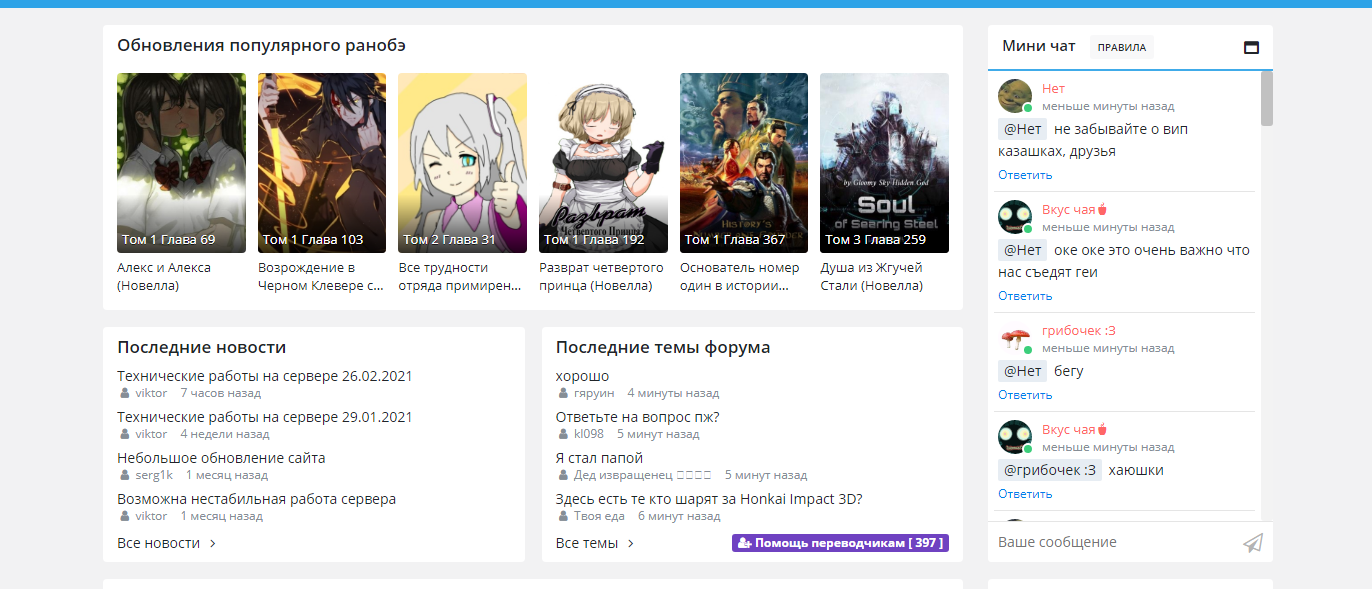The image size is (1372, 589).
Task: View all forum topics via Все темы
Action: 587,544
